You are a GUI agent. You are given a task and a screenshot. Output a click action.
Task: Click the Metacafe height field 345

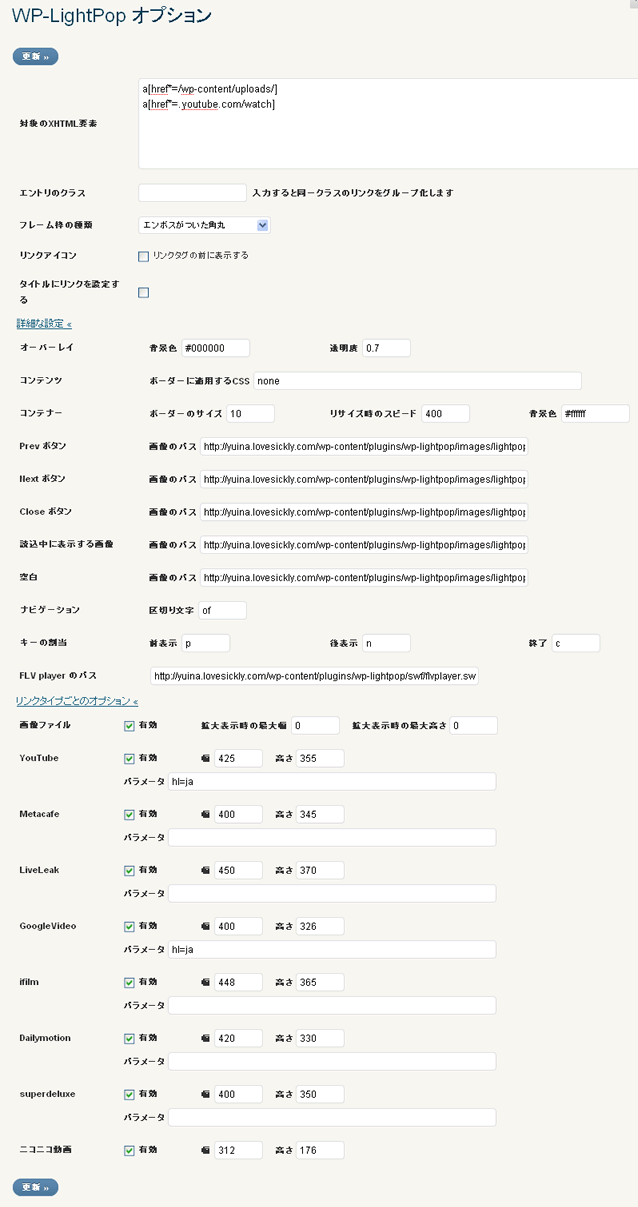pos(320,814)
